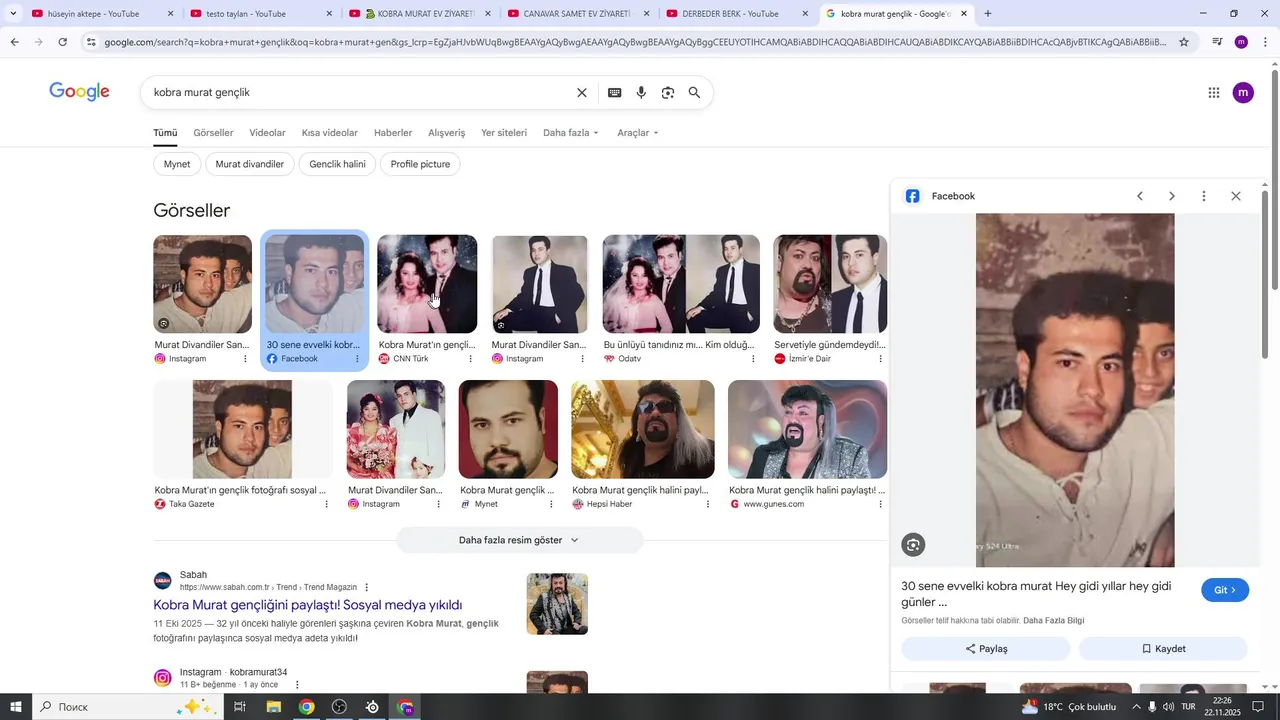Open the Daha Fazla Bilgi link

(1053, 621)
